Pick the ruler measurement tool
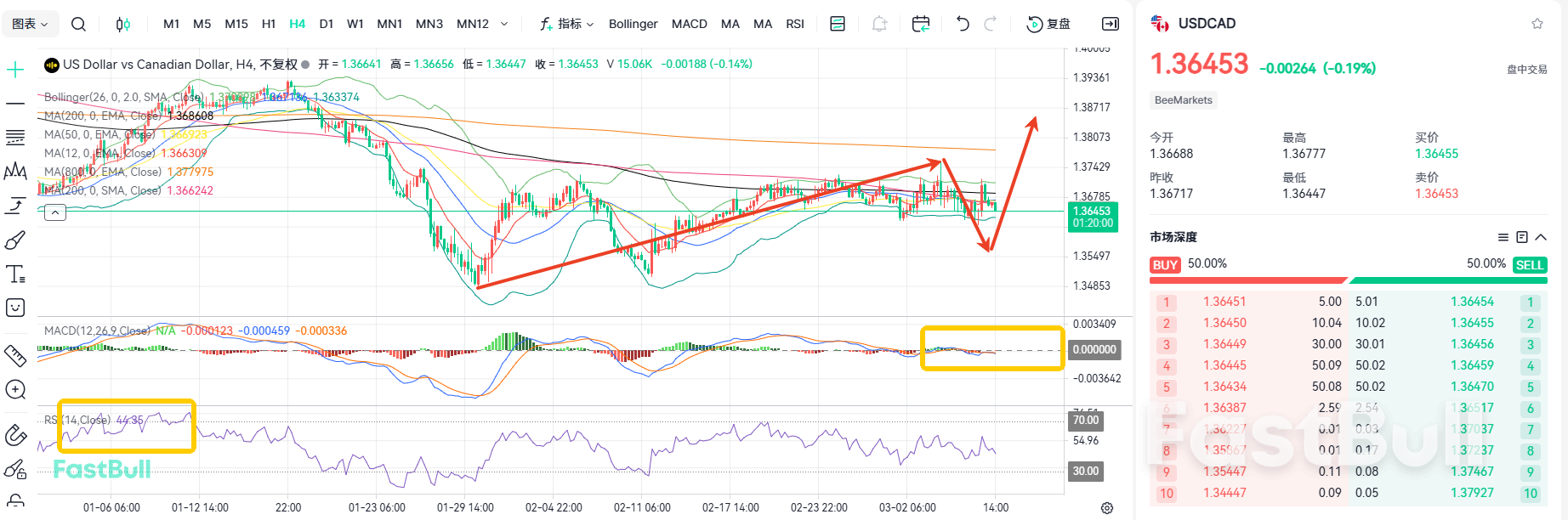 pos(15,355)
